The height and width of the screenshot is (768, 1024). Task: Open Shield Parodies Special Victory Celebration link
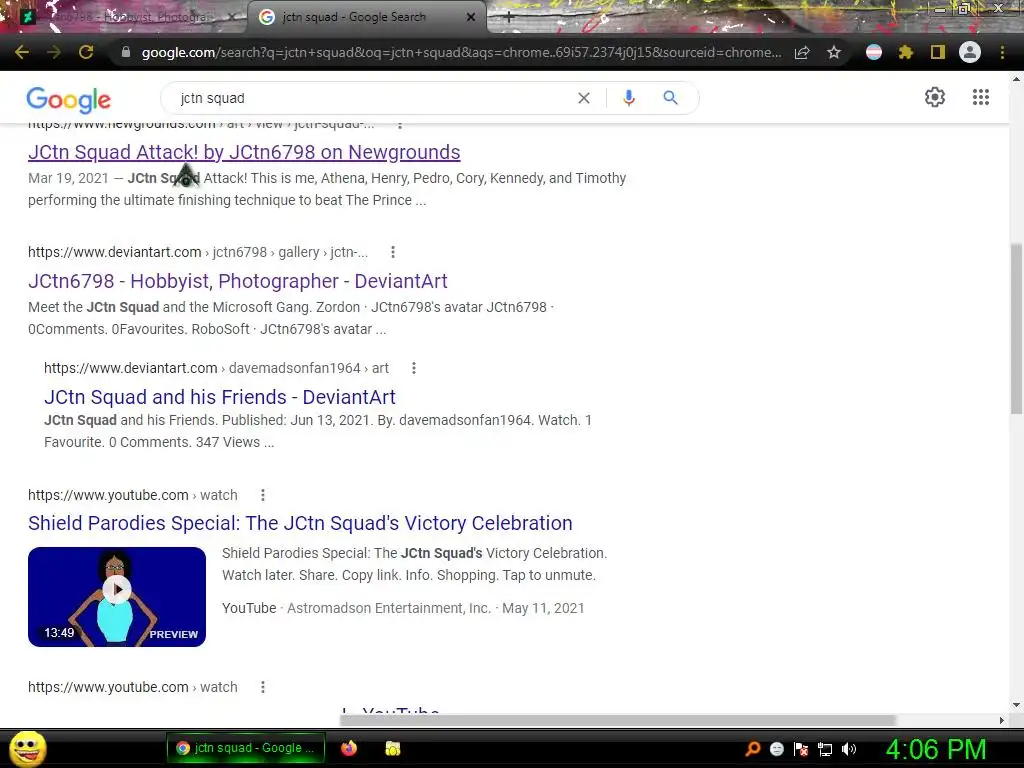[300, 523]
